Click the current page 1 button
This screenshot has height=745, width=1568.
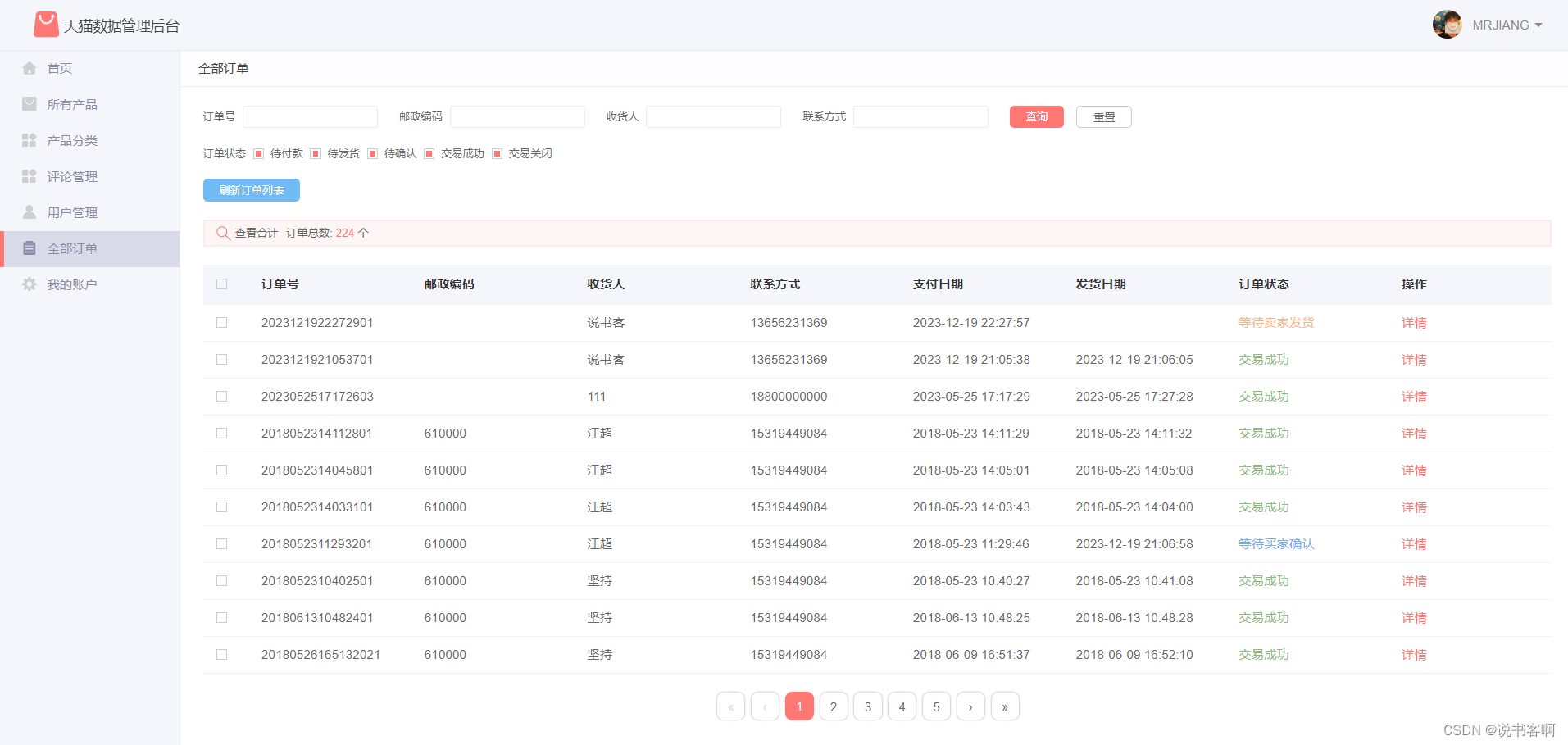click(x=799, y=706)
